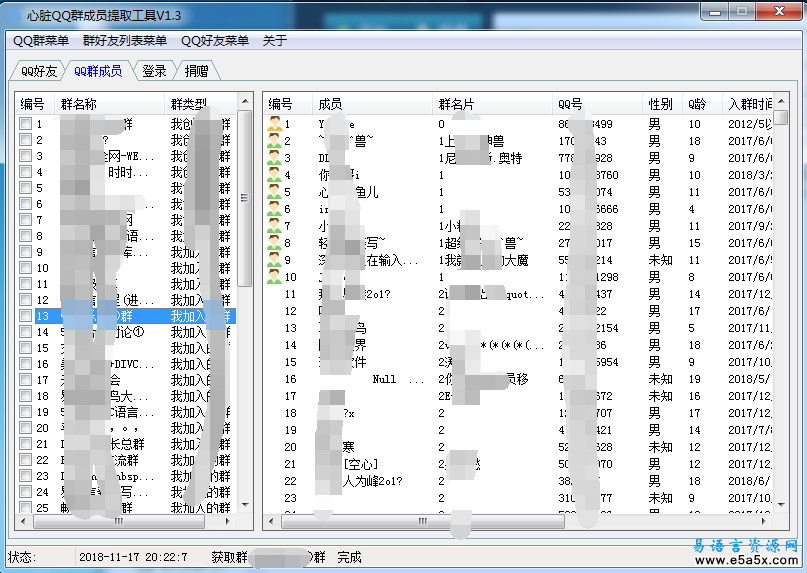Sort member list by 群名片 column header

(x=492, y=104)
